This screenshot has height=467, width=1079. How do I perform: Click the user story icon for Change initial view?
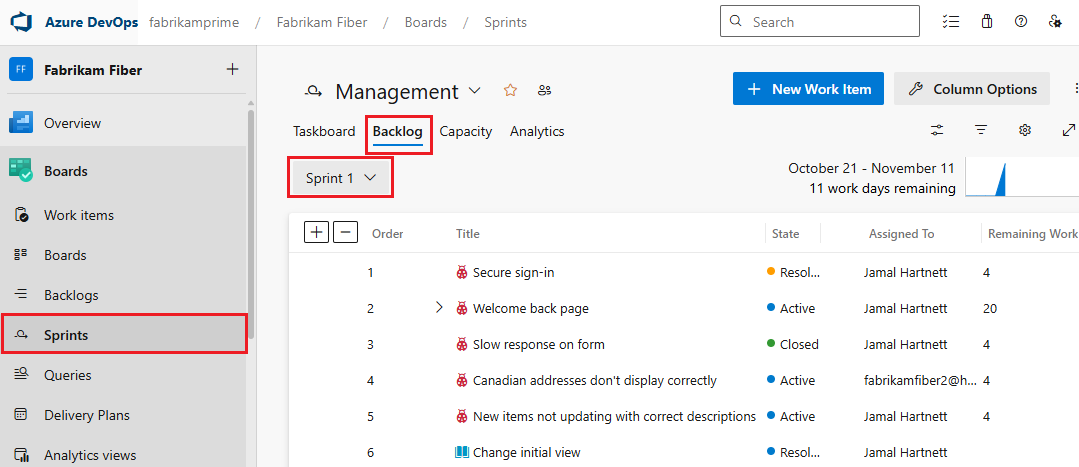pos(462,453)
